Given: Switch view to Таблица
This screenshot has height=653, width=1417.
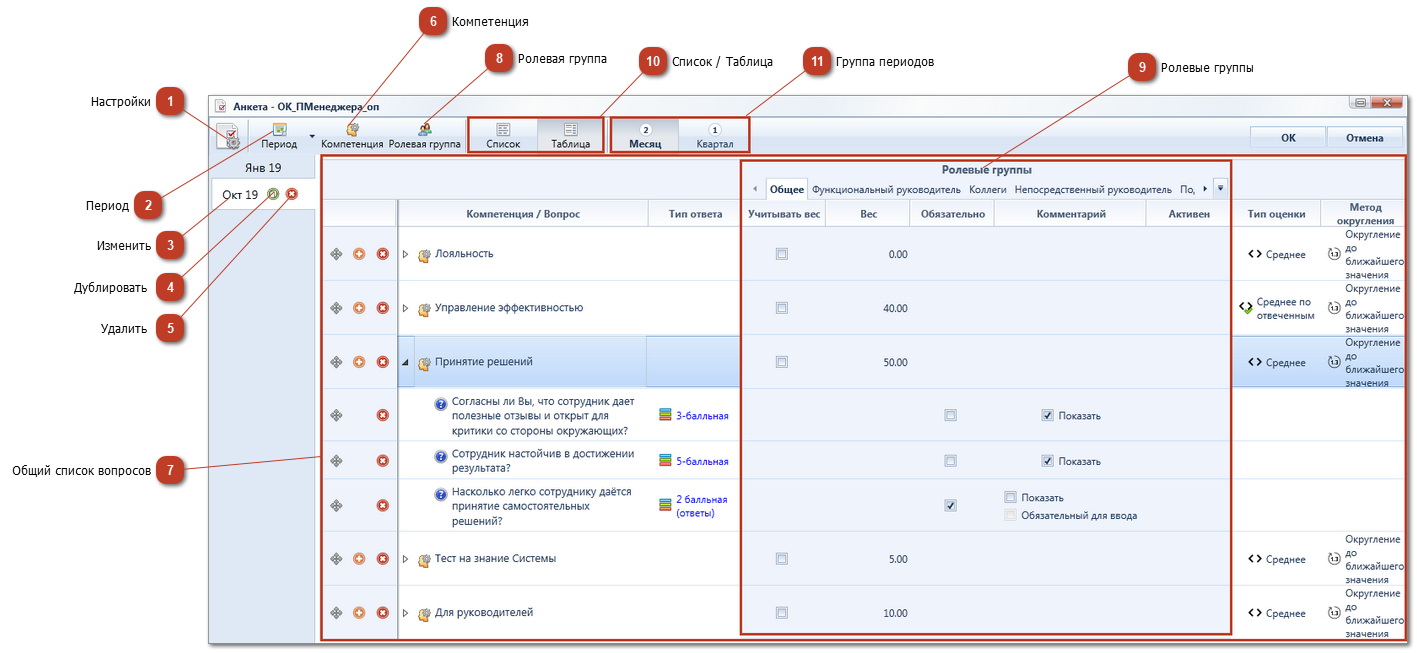Looking at the screenshot, I should [570, 136].
